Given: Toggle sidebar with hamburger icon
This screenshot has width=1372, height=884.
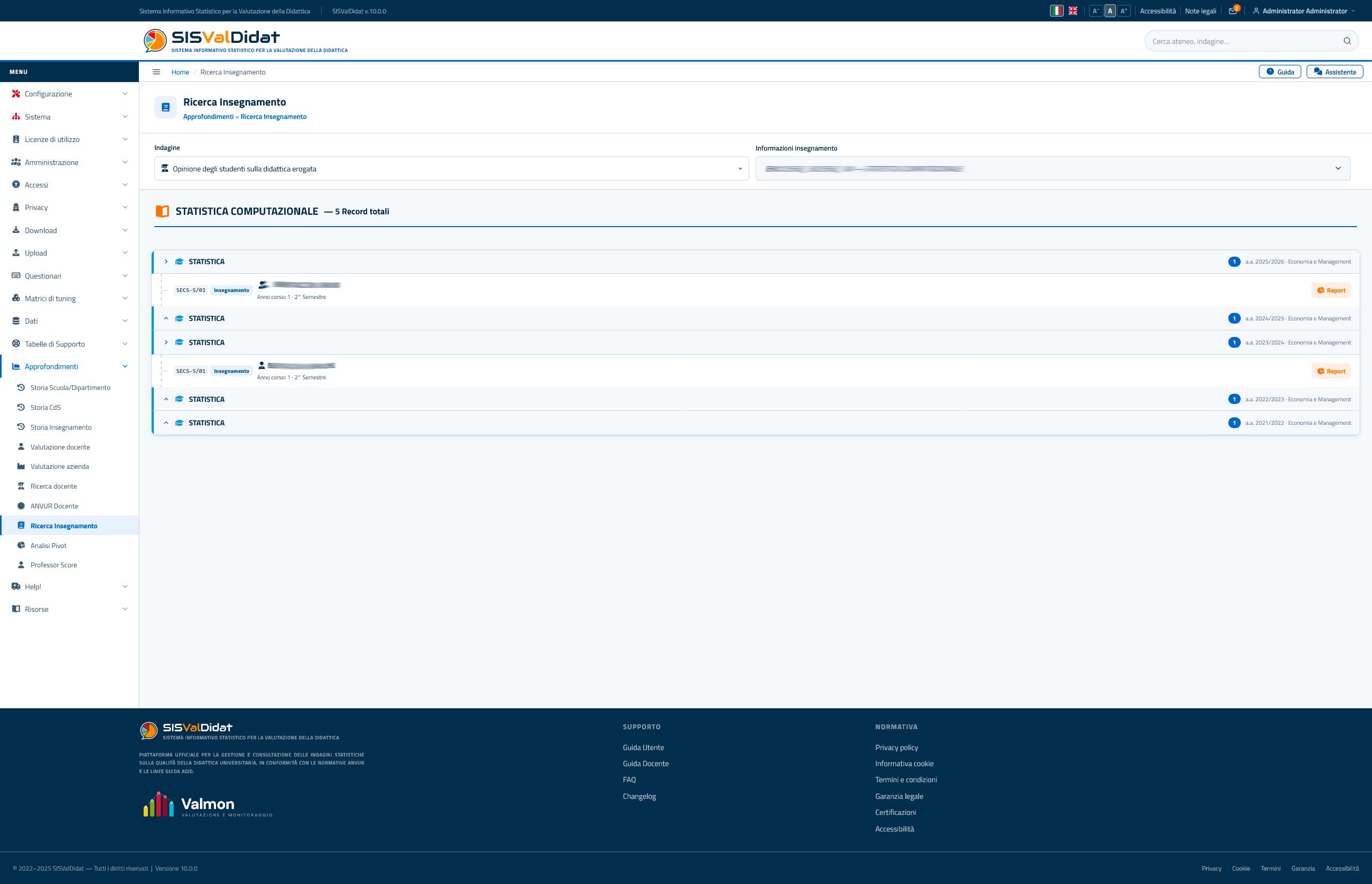Looking at the screenshot, I should click(x=156, y=72).
